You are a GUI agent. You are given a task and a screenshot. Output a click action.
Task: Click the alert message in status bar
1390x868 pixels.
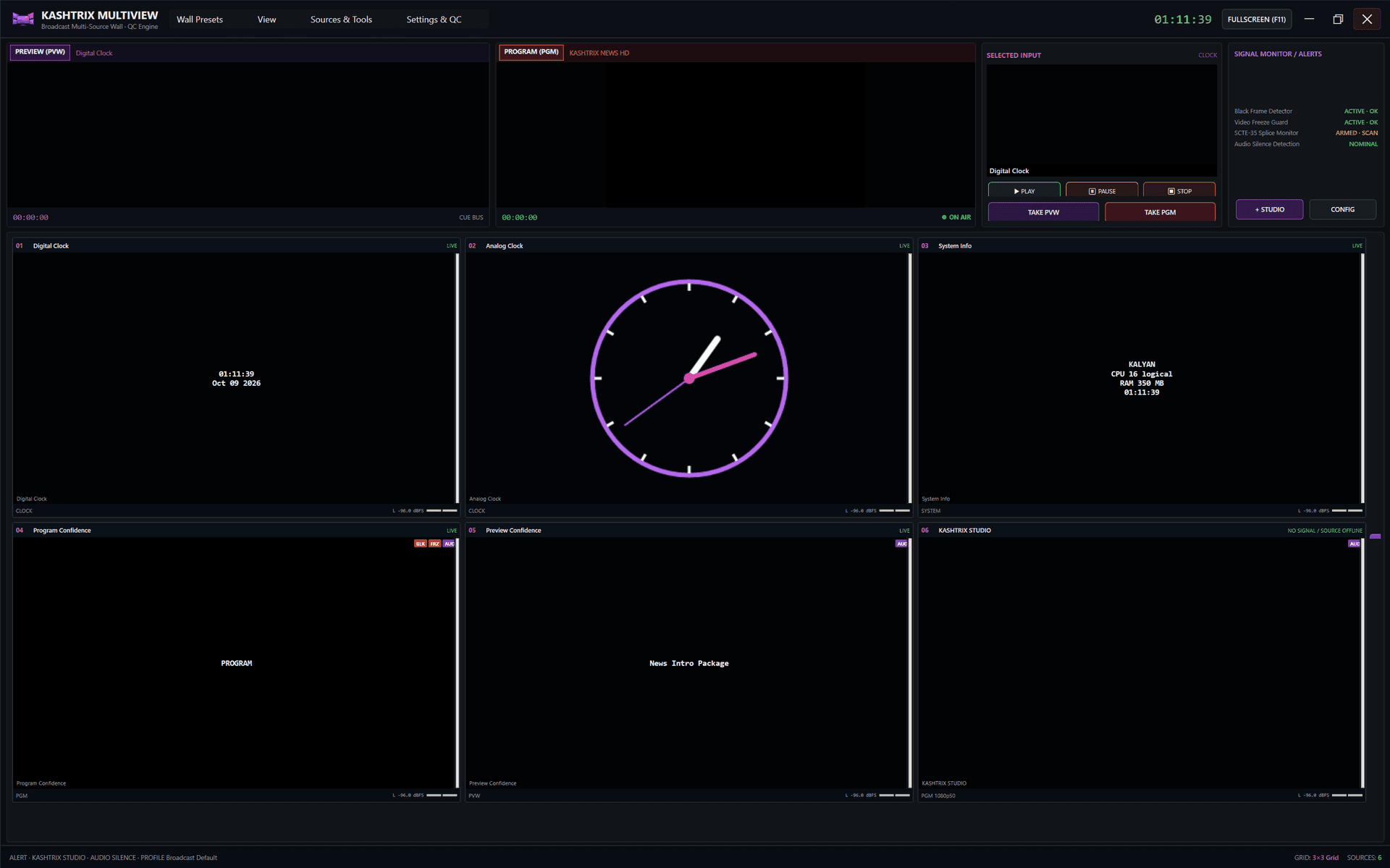pyautogui.click(x=113, y=857)
